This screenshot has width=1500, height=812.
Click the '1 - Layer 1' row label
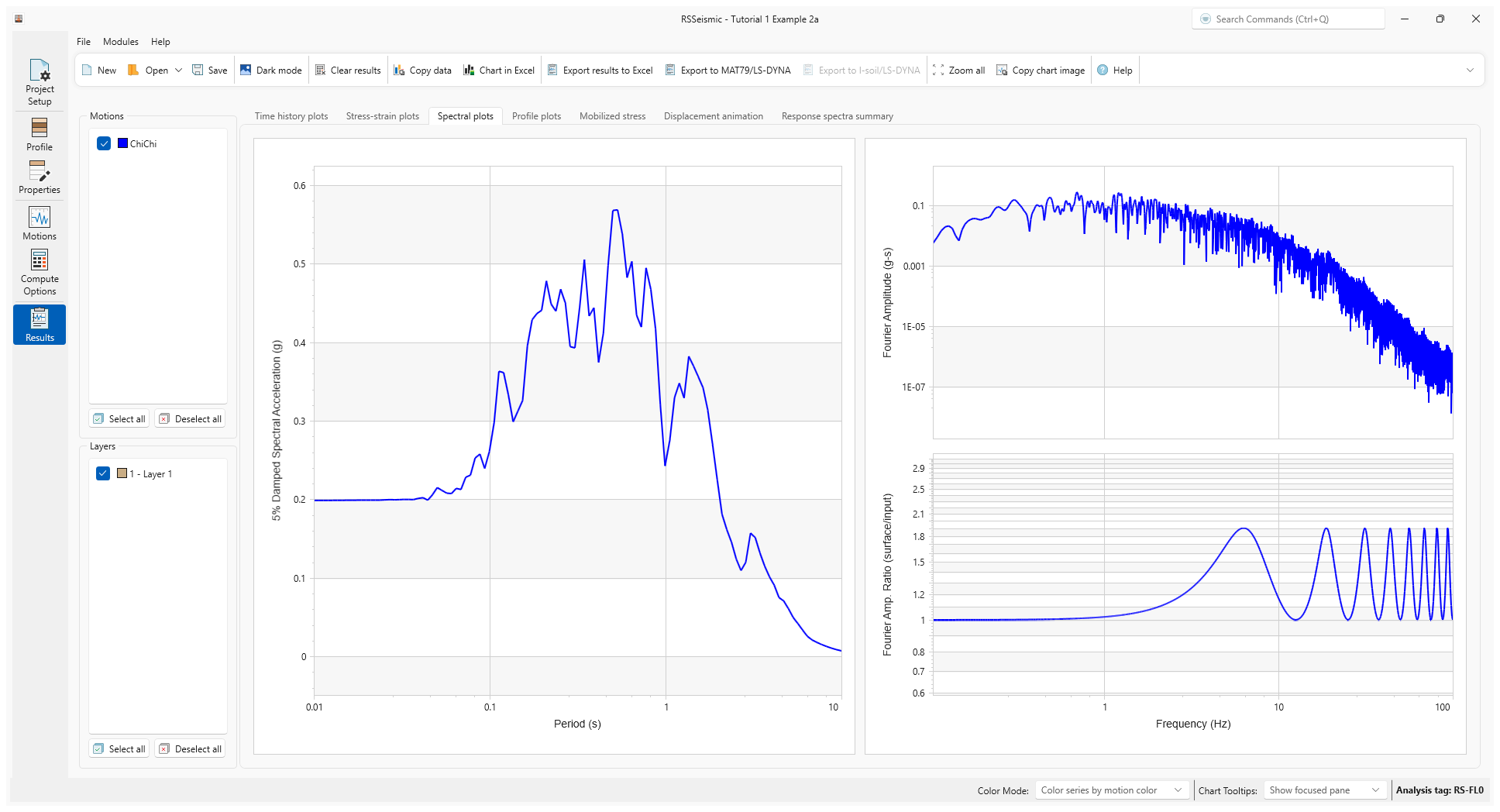(x=151, y=473)
